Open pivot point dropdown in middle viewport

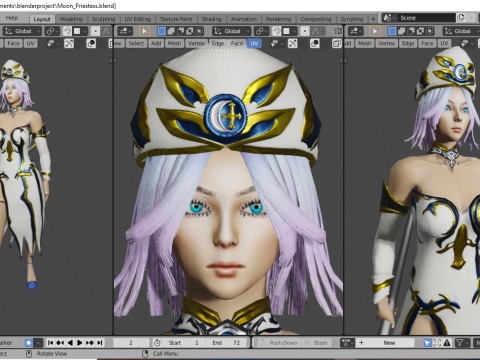pyautogui.click(x=262, y=31)
